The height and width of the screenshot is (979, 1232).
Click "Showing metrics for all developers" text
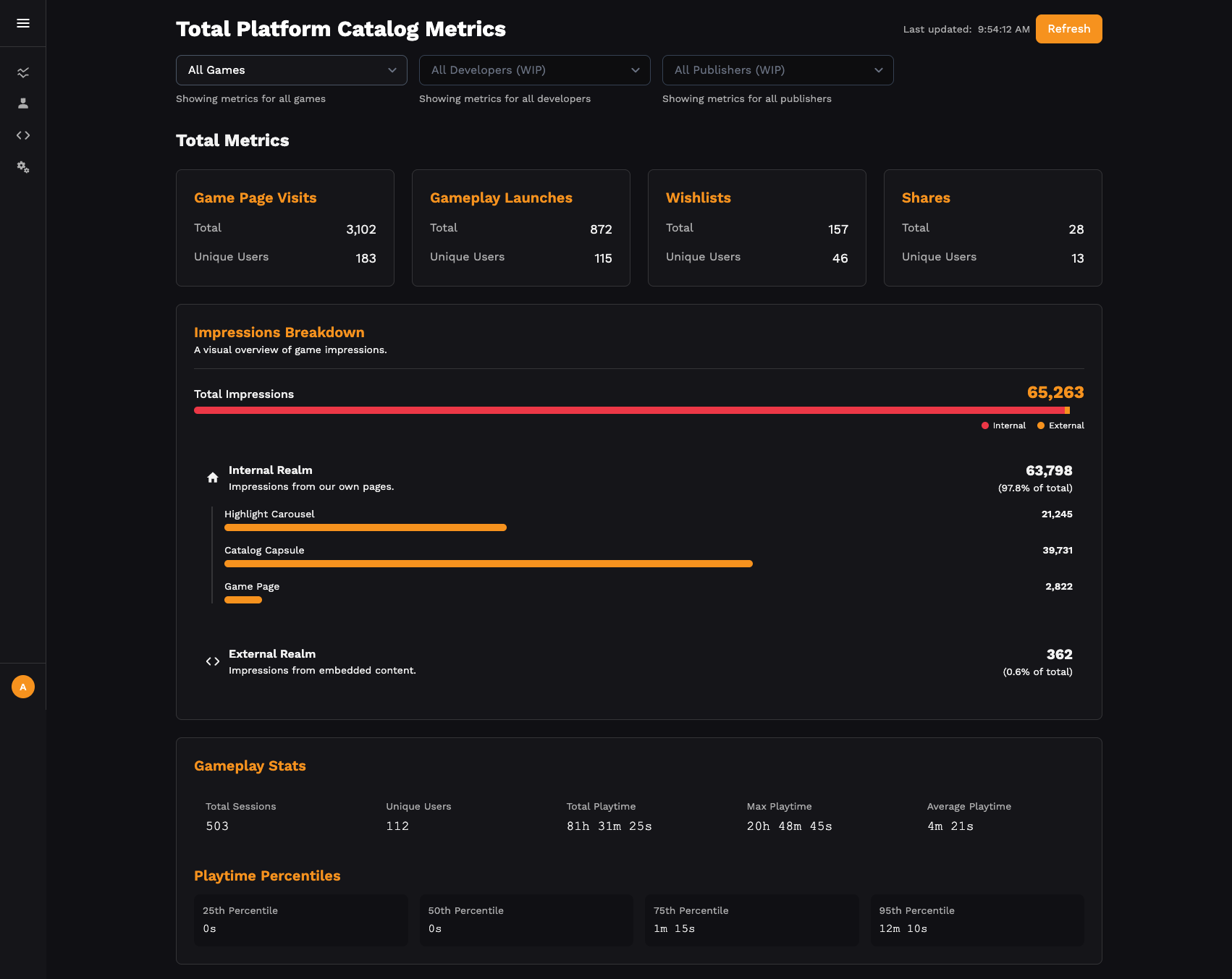pos(505,99)
